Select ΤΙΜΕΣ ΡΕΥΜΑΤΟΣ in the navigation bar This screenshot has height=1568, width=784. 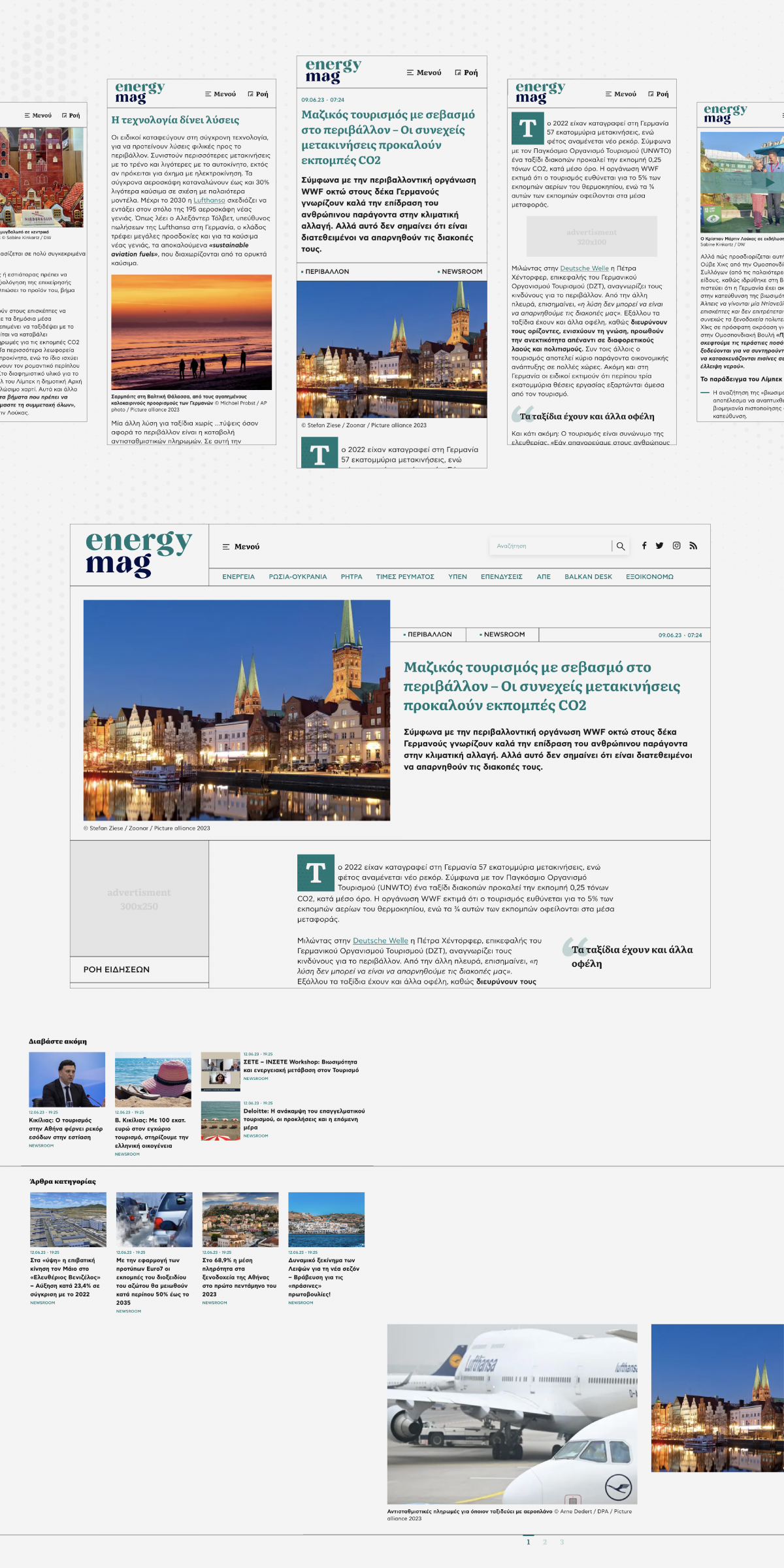pyautogui.click(x=405, y=577)
